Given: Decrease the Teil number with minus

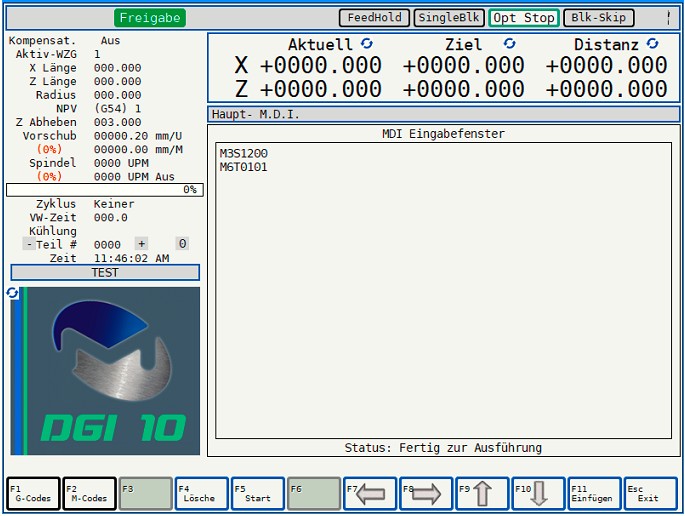Looking at the screenshot, I should coord(29,244).
